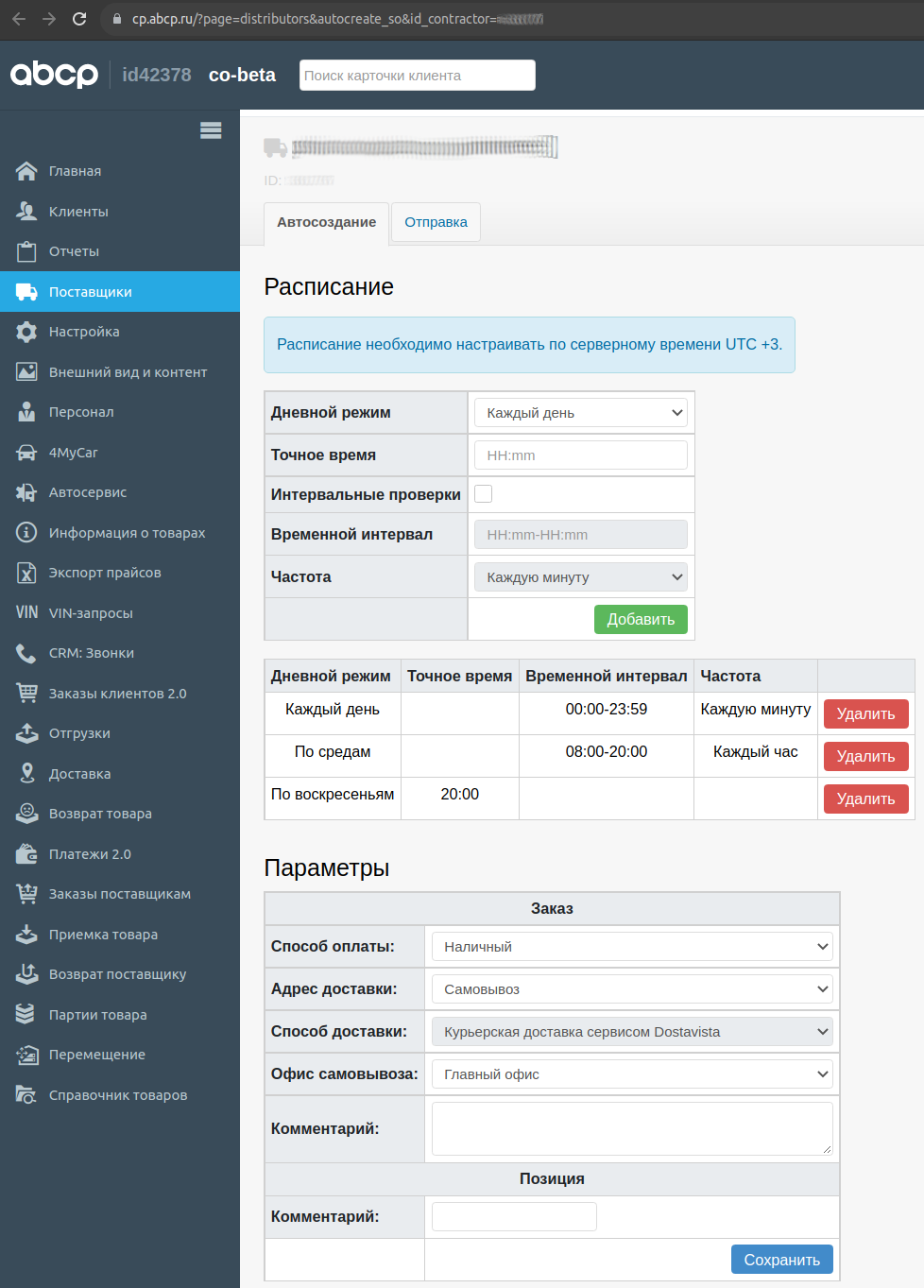The image size is (924, 1288).
Task: Select the Автосоздание tab
Action: coord(326,222)
